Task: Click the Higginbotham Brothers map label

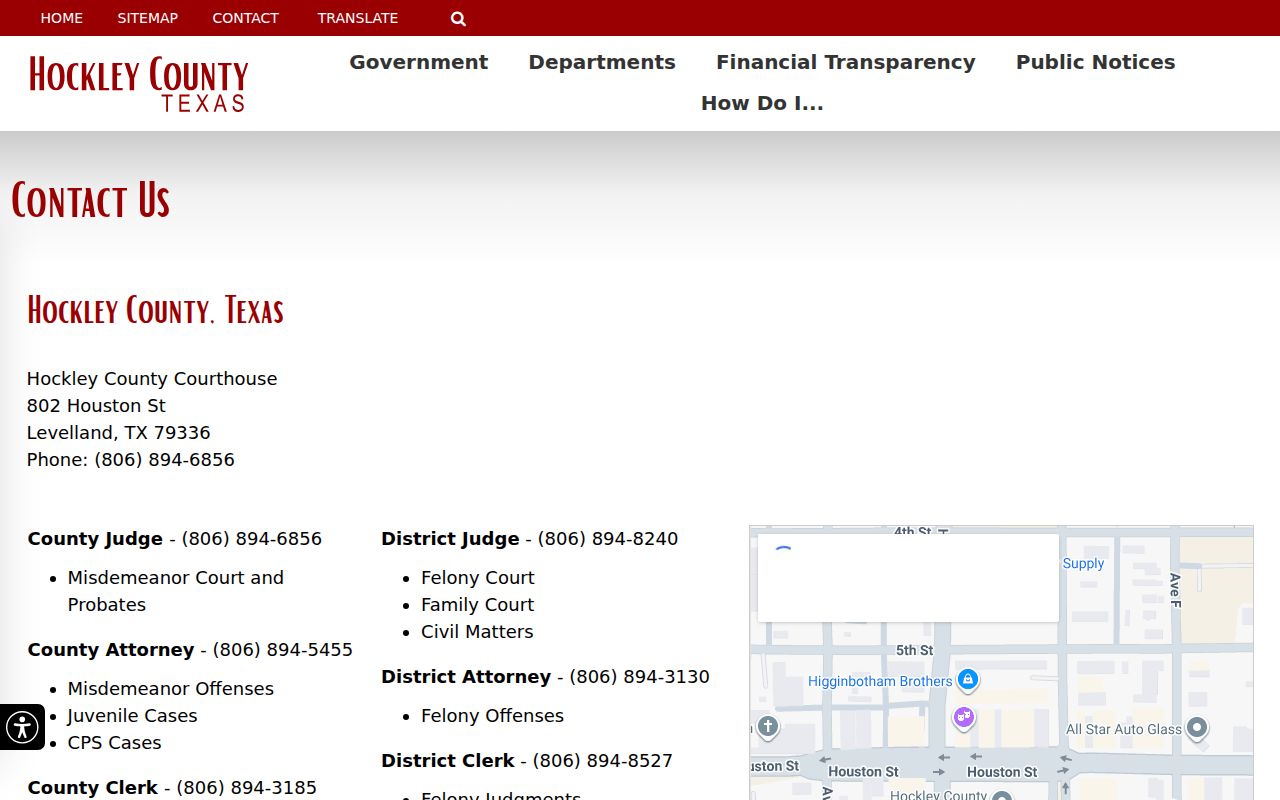Action: click(880, 681)
